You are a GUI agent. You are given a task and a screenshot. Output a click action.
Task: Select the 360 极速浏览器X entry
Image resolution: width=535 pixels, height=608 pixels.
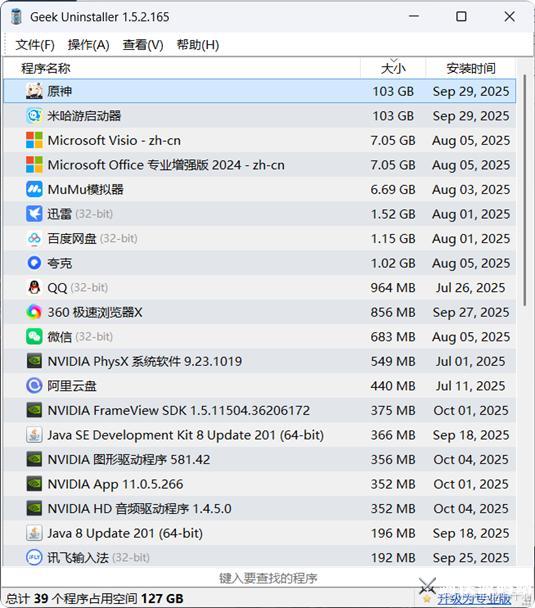[x=95, y=312]
